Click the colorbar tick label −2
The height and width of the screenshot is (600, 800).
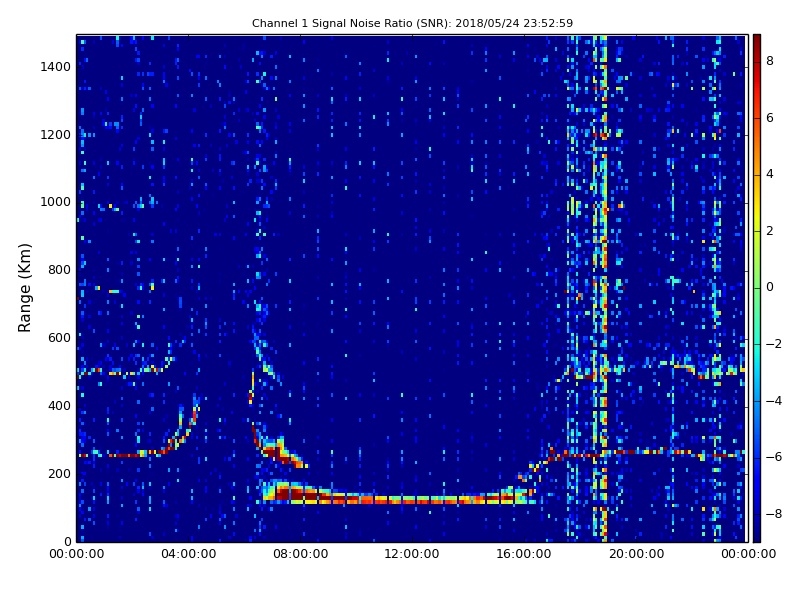click(774, 344)
